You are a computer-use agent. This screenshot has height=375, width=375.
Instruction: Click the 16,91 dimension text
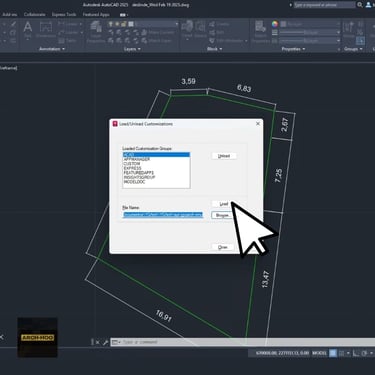164,316
